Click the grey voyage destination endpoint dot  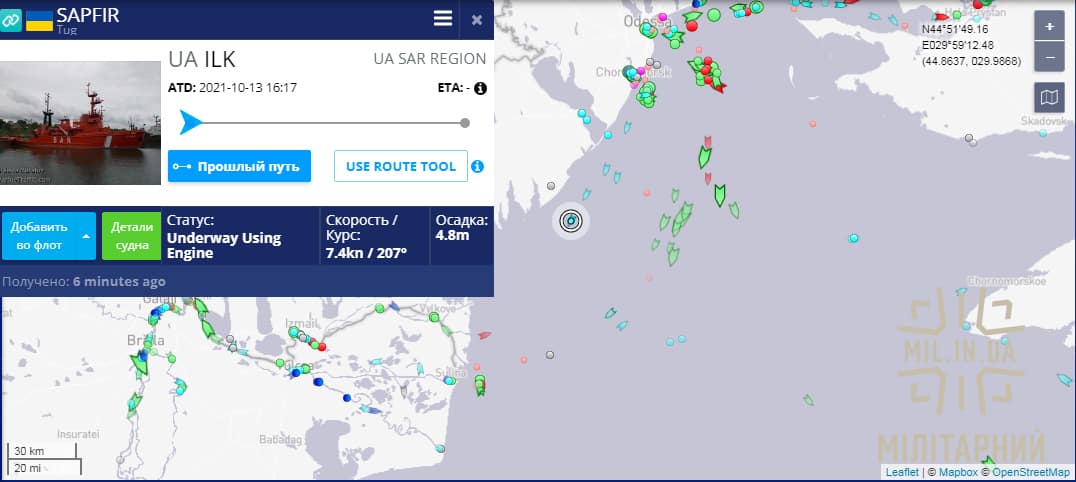tap(465, 123)
